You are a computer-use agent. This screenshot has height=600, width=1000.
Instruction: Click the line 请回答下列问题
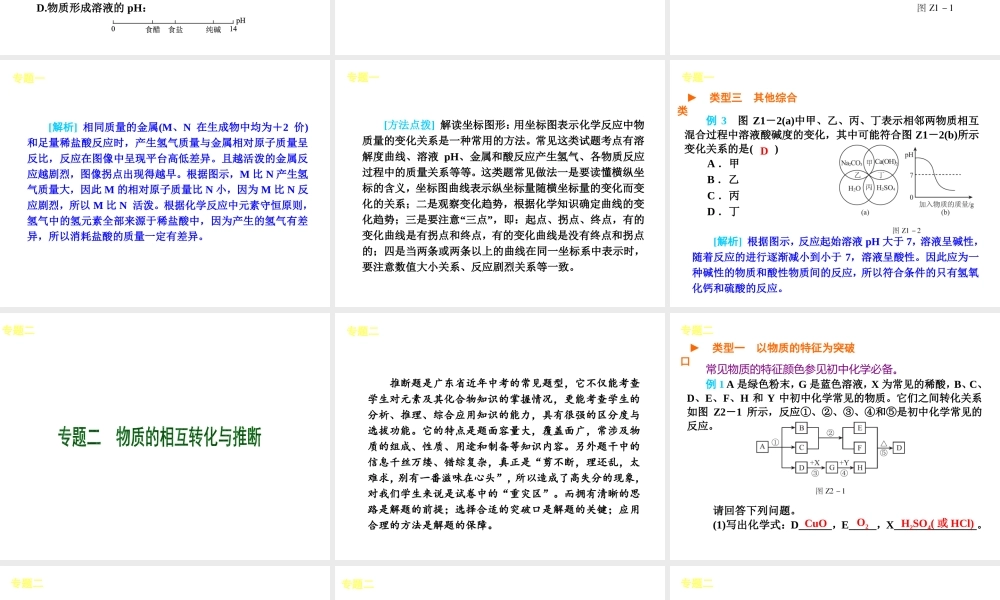click(x=754, y=511)
